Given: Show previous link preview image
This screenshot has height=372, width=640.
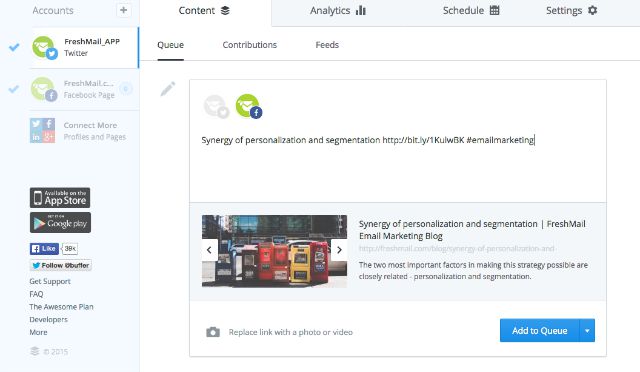Looking at the screenshot, I should coord(209,250).
